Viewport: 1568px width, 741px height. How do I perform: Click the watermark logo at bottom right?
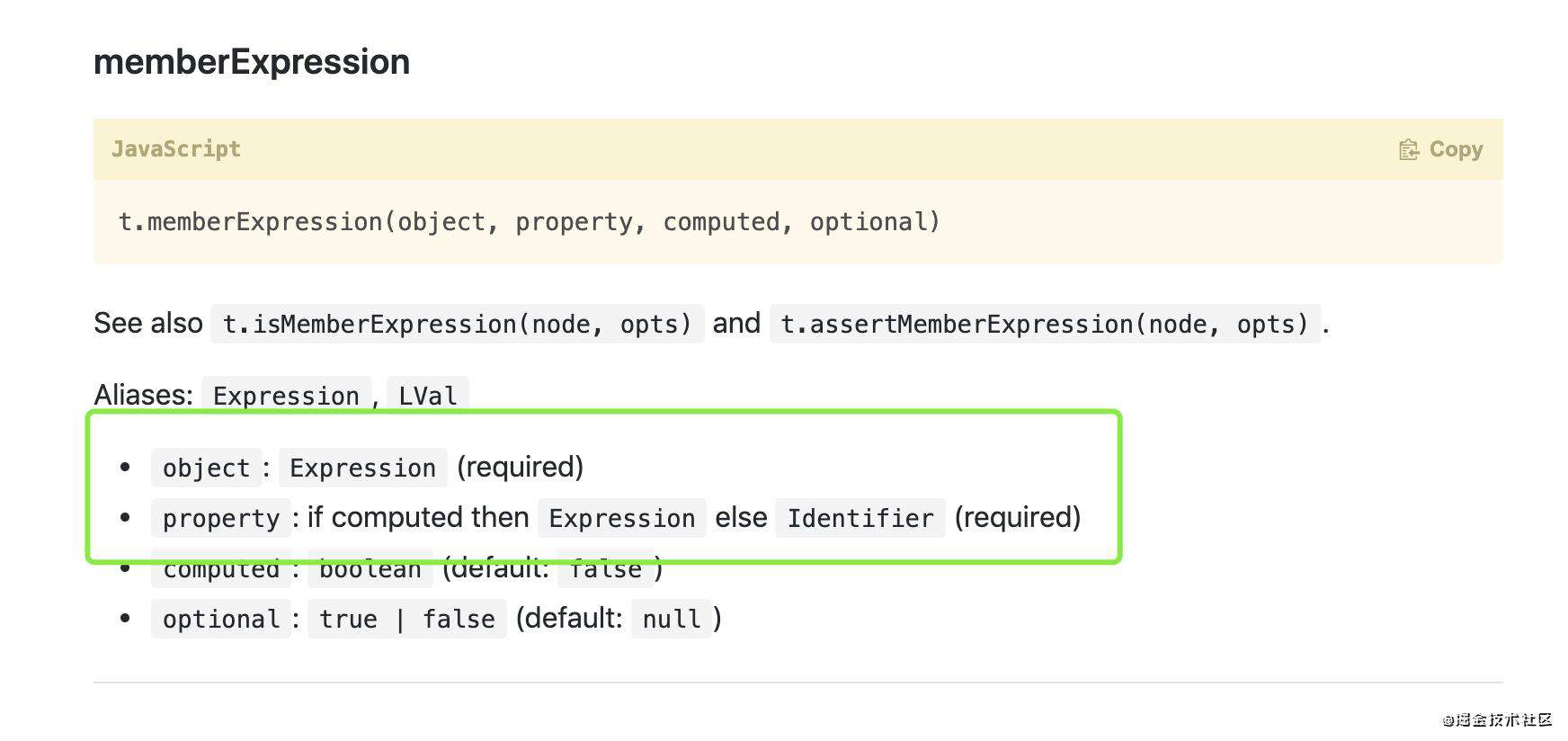[1498, 719]
